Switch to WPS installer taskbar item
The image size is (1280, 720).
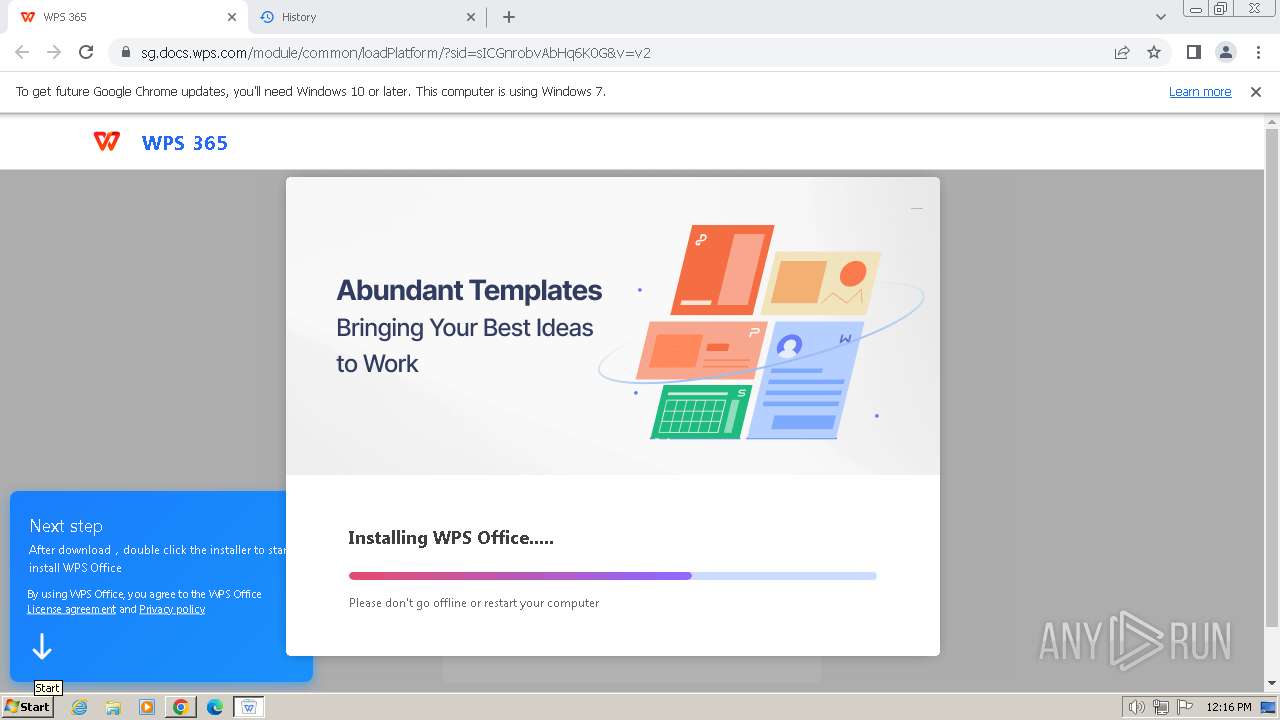coord(249,707)
